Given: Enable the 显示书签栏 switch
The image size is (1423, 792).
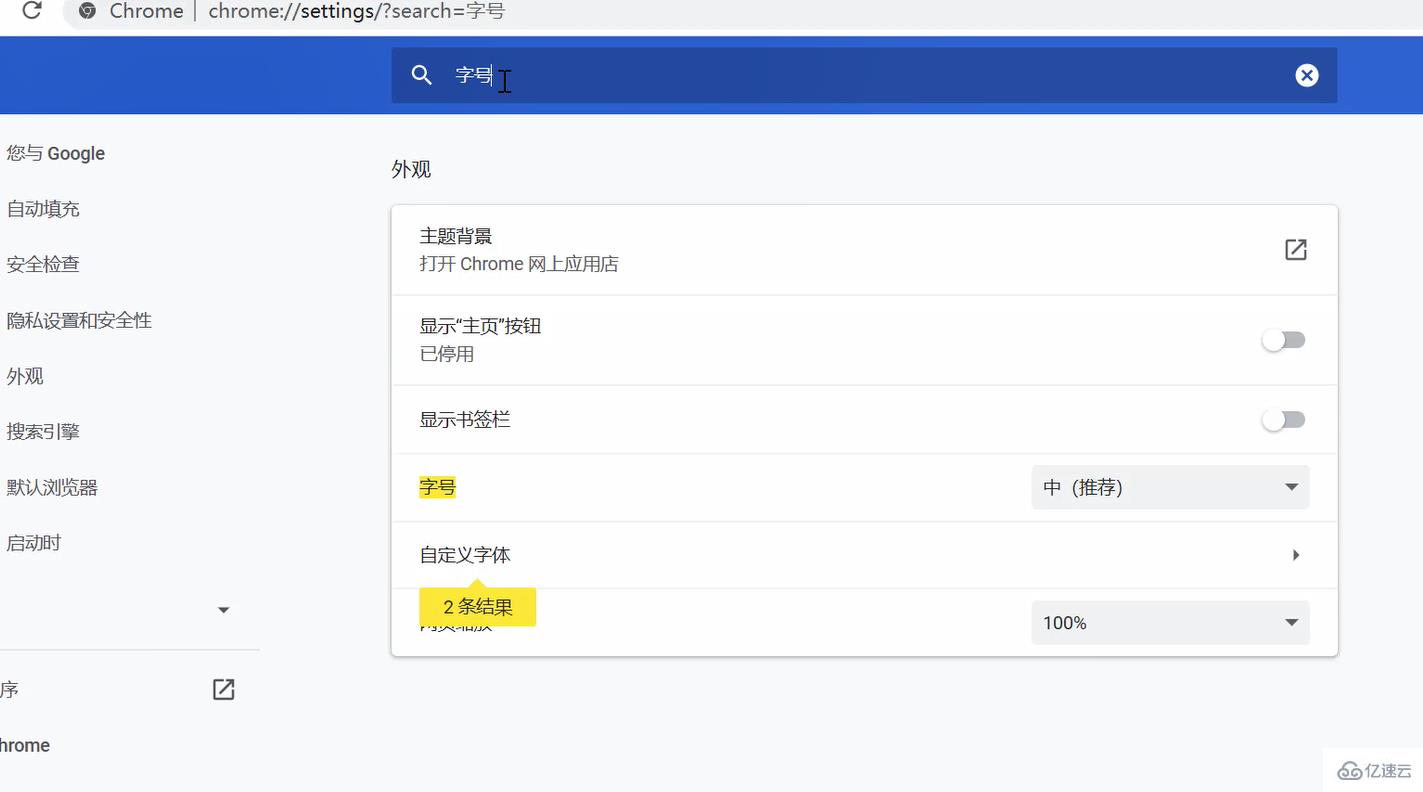Looking at the screenshot, I should coord(1283,420).
